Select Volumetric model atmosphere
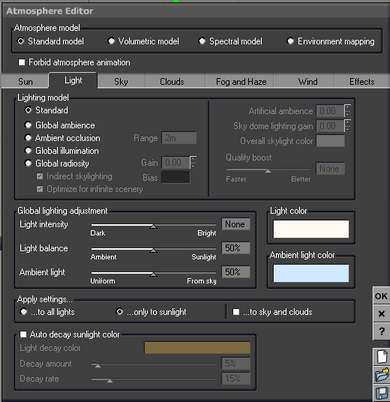390x402 pixels. tap(111, 41)
